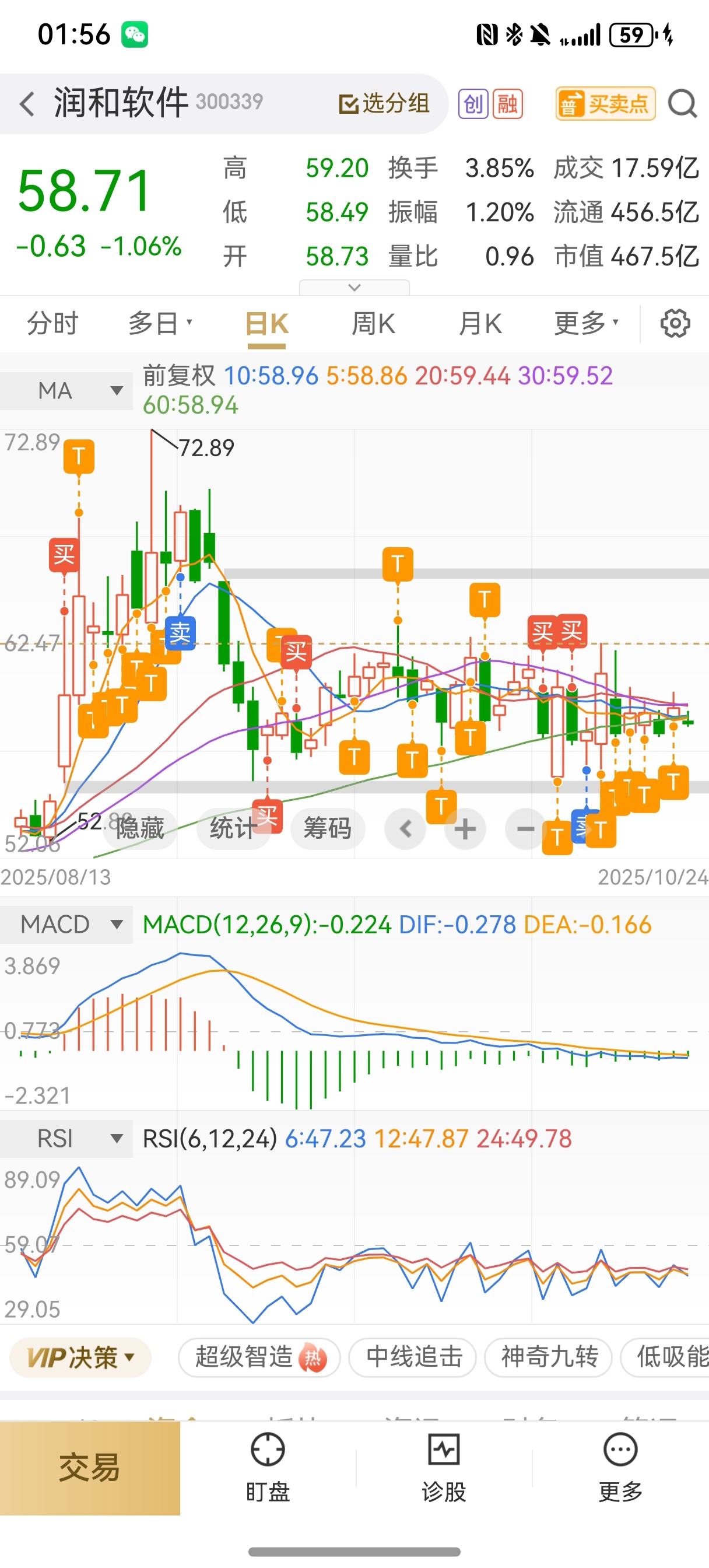
Task: Tap 隐藏 to hide chart markers
Action: point(140,828)
